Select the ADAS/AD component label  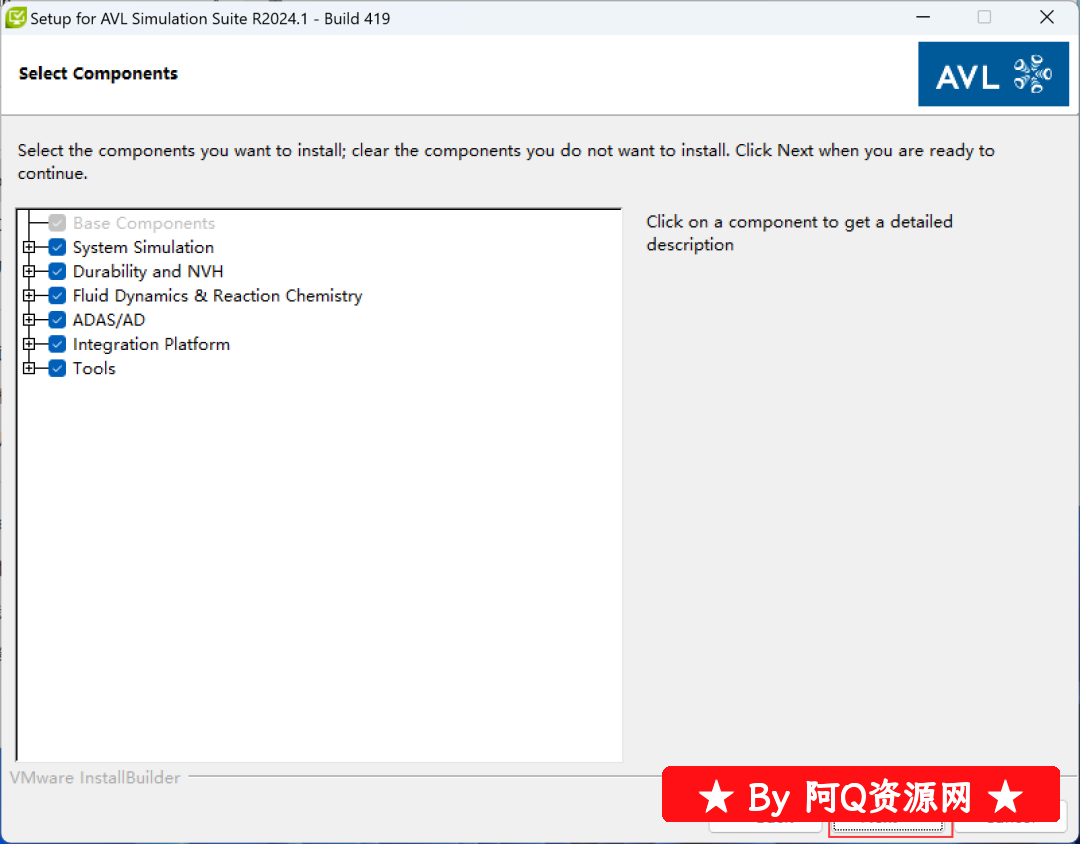click(109, 320)
